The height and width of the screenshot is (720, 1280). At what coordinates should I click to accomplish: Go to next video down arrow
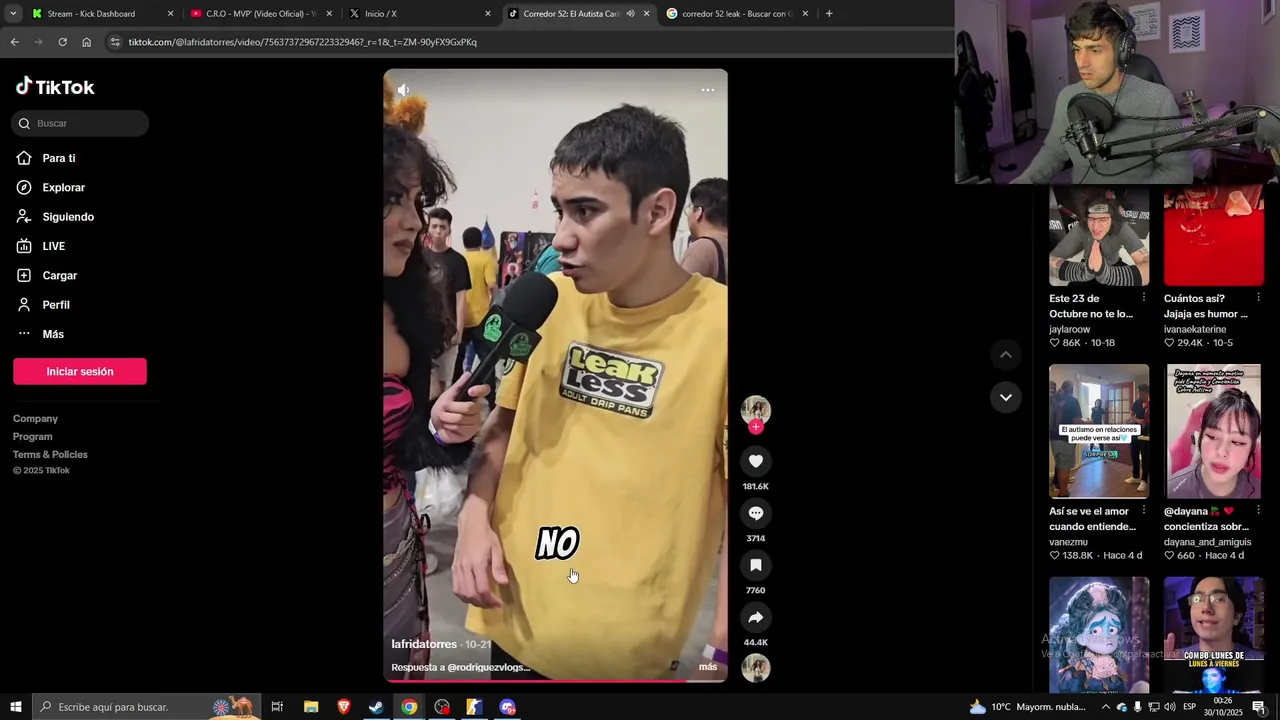tap(1006, 397)
